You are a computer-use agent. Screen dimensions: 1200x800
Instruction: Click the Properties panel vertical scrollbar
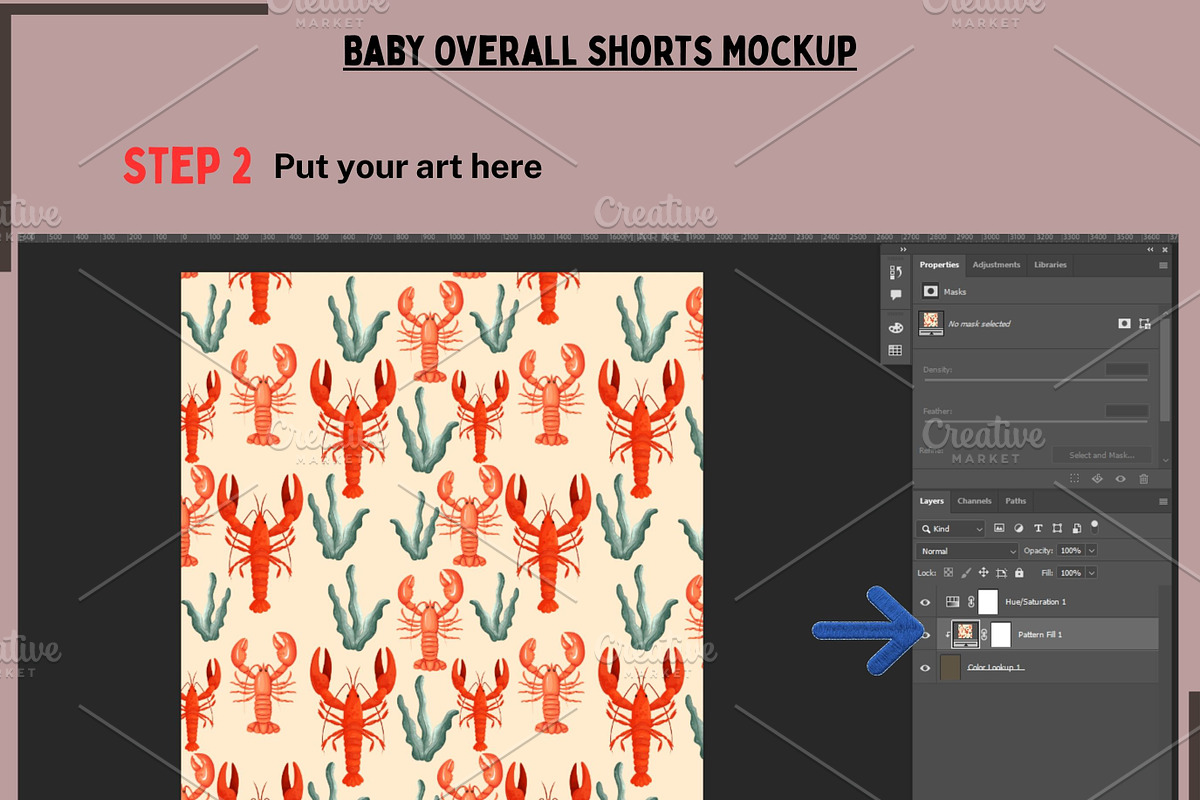click(1165, 370)
